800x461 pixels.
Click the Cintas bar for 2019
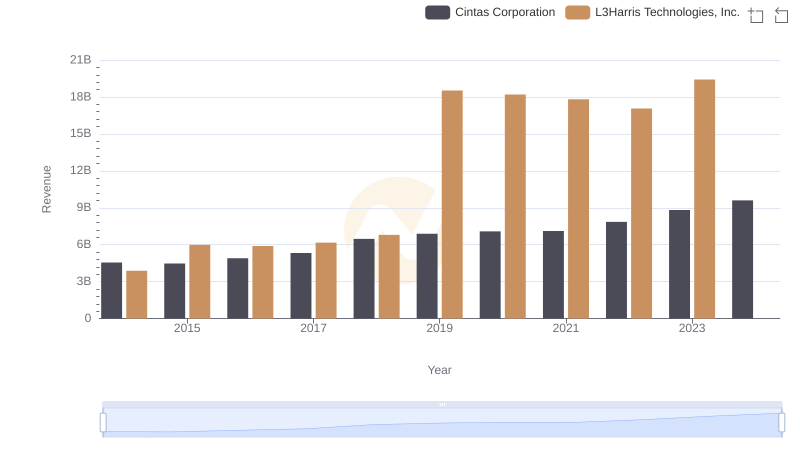coord(427,276)
